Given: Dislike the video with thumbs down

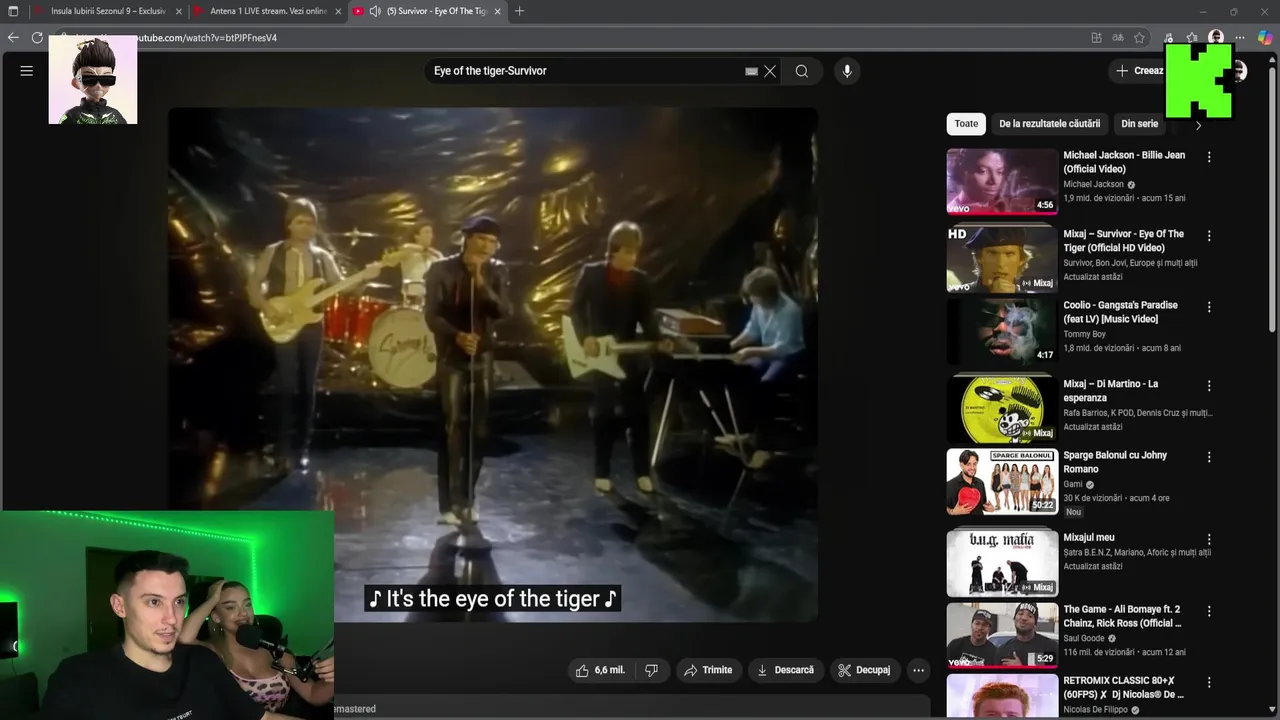Looking at the screenshot, I should pyautogui.click(x=651, y=670).
